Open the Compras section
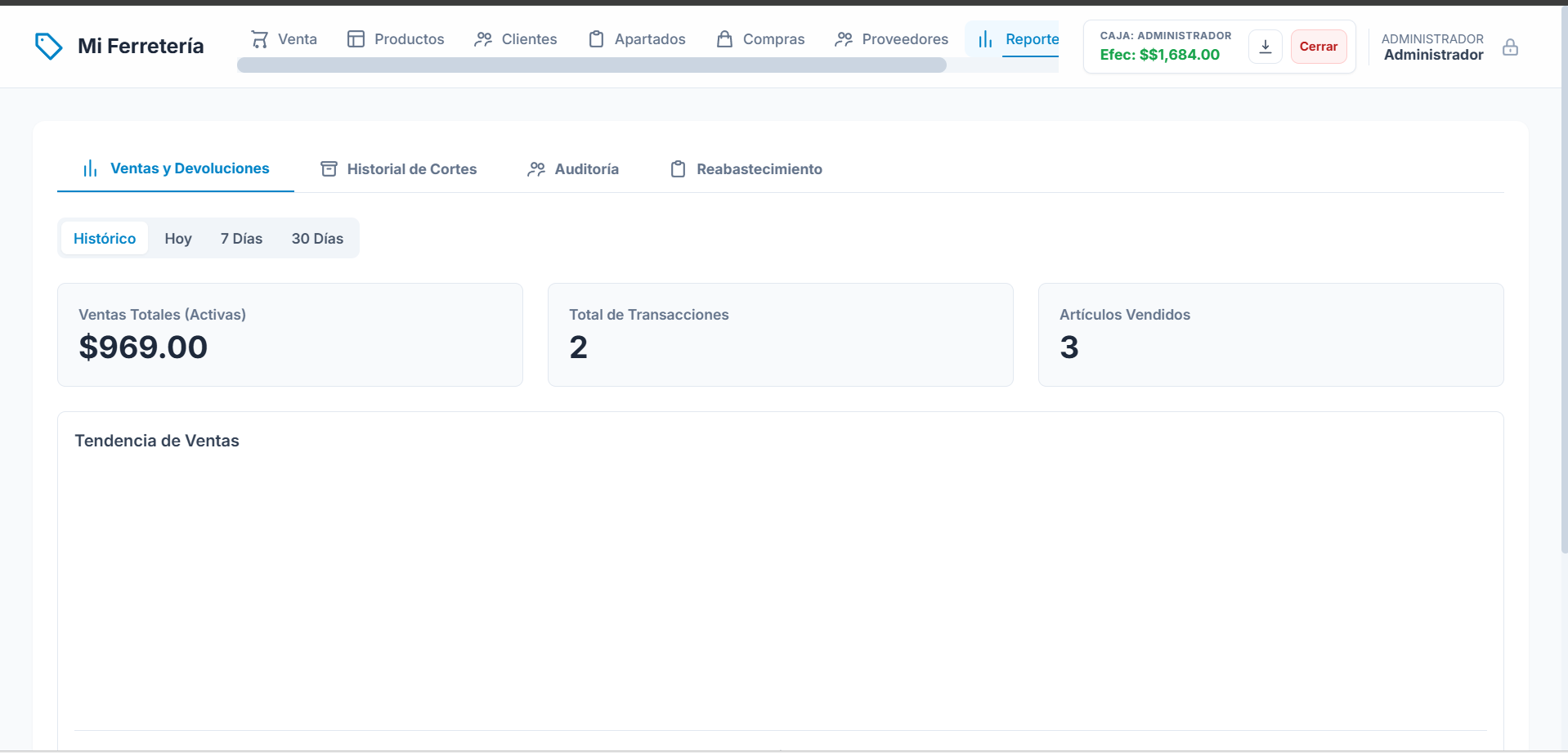Viewport: 1568px width, 753px height. 760,39
